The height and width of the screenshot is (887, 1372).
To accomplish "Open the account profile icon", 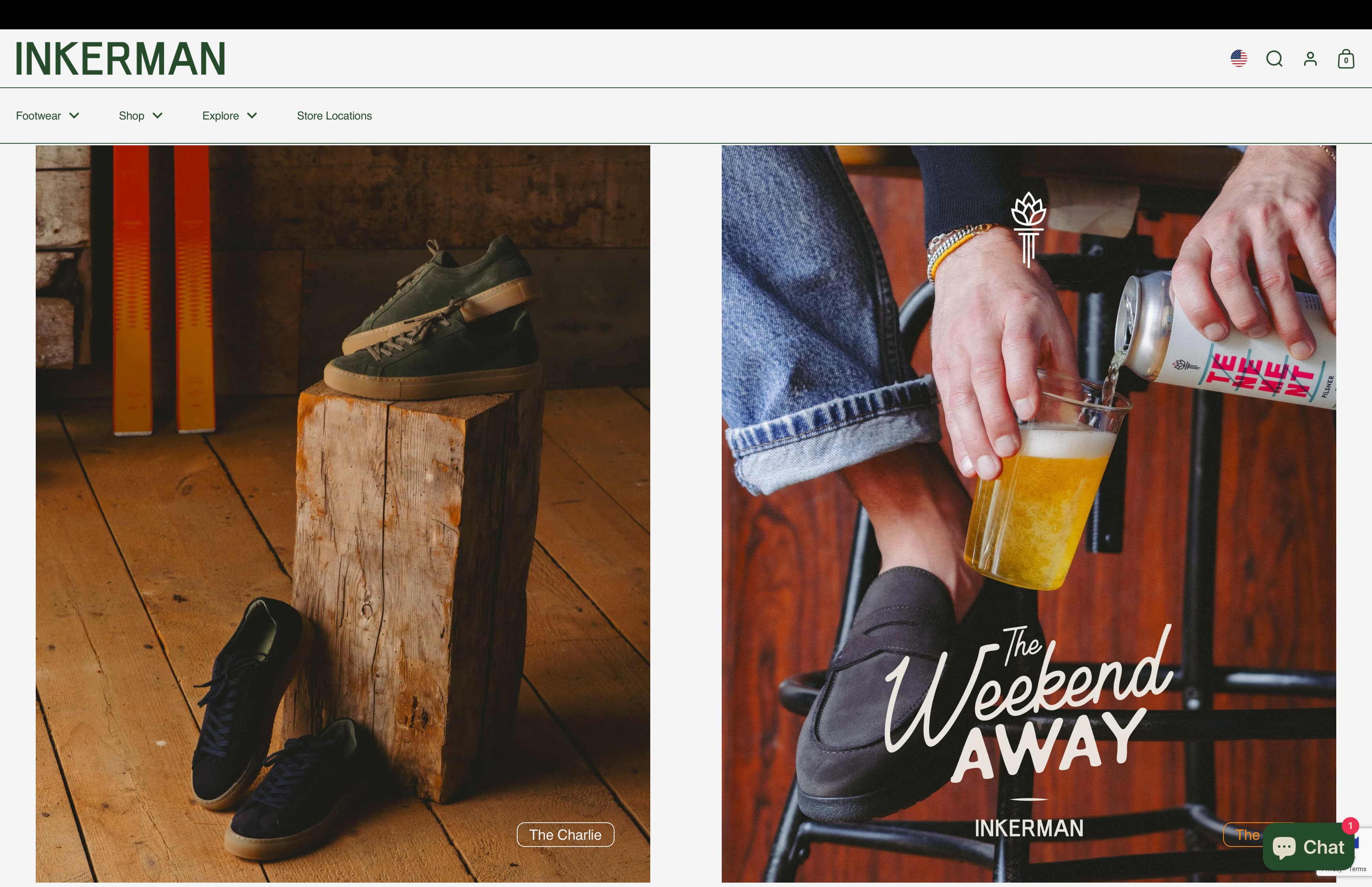I will 1310,59.
